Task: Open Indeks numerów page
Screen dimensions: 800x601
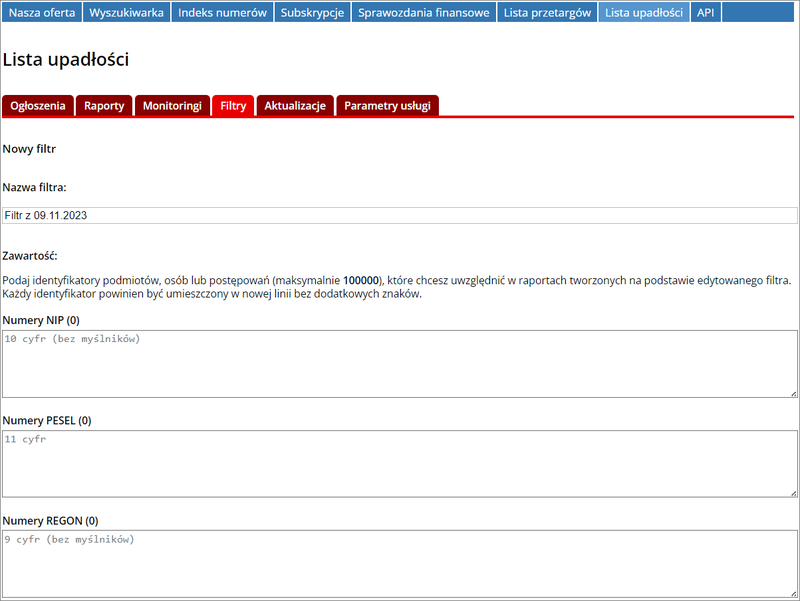Action: coord(222,13)
